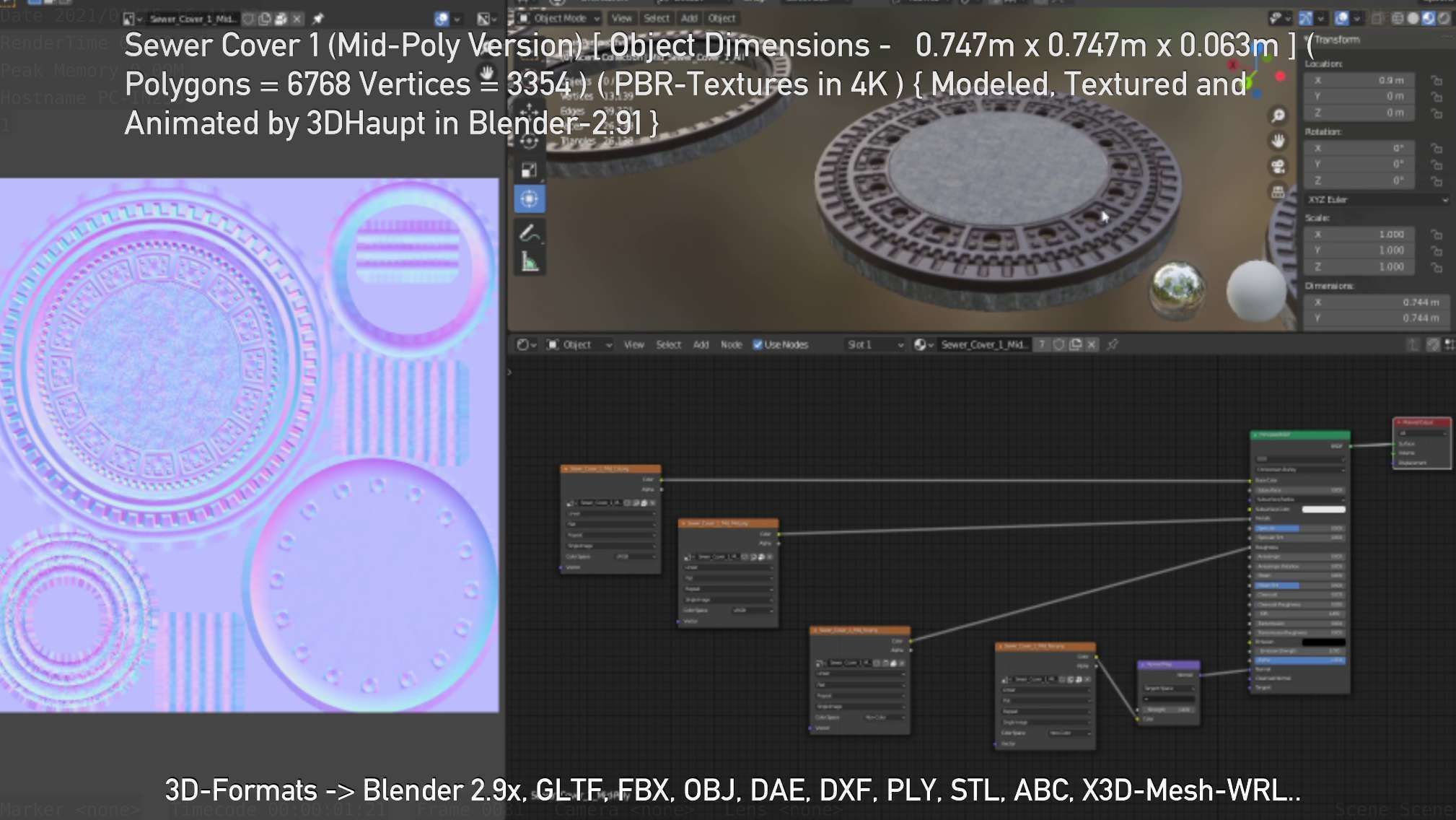Open image file icon in Image Editor
This screenshot has height=820, width=1456.
point(281,19)
